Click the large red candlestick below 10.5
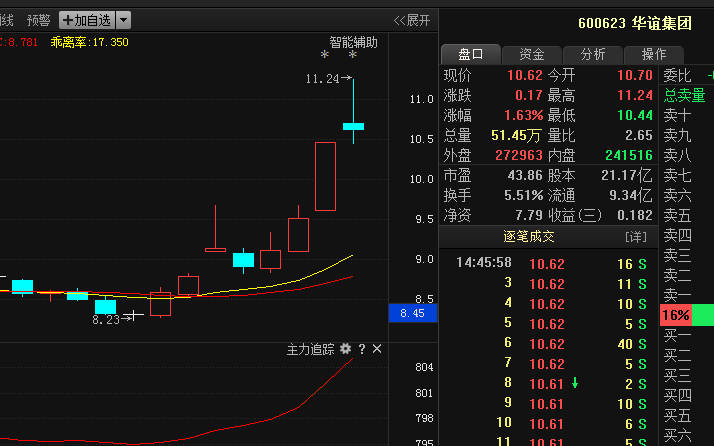The image size is (714, 446). (x=326, y=176)
